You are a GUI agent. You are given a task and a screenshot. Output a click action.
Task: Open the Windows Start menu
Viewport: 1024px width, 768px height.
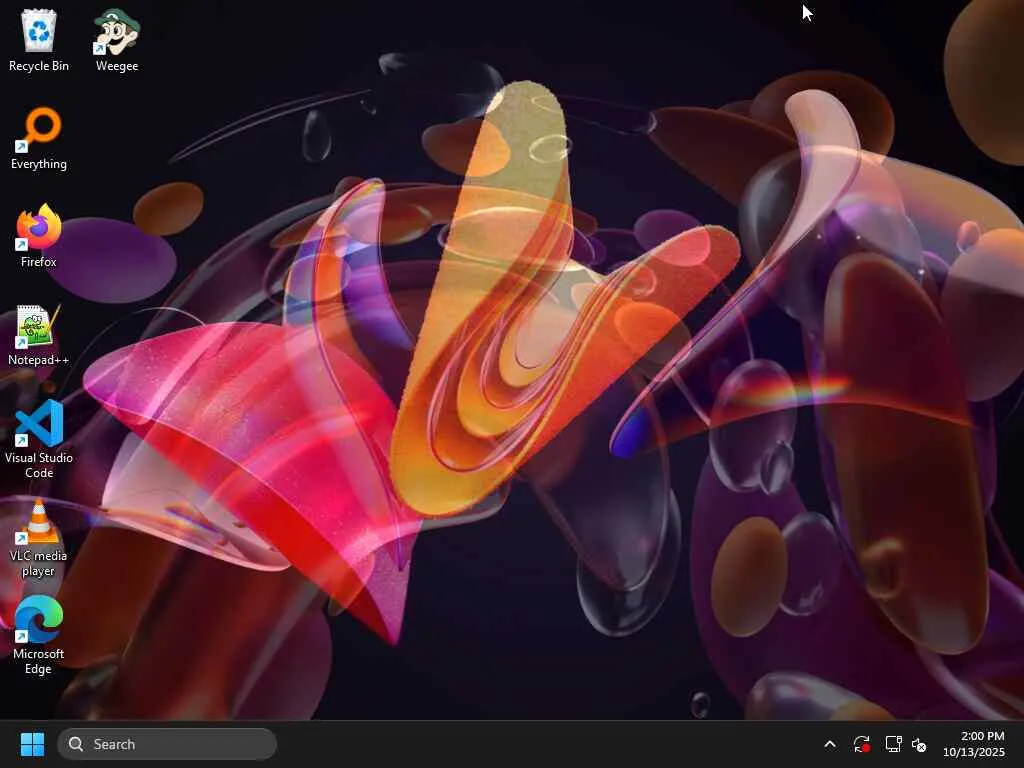[x=32, y=744]
